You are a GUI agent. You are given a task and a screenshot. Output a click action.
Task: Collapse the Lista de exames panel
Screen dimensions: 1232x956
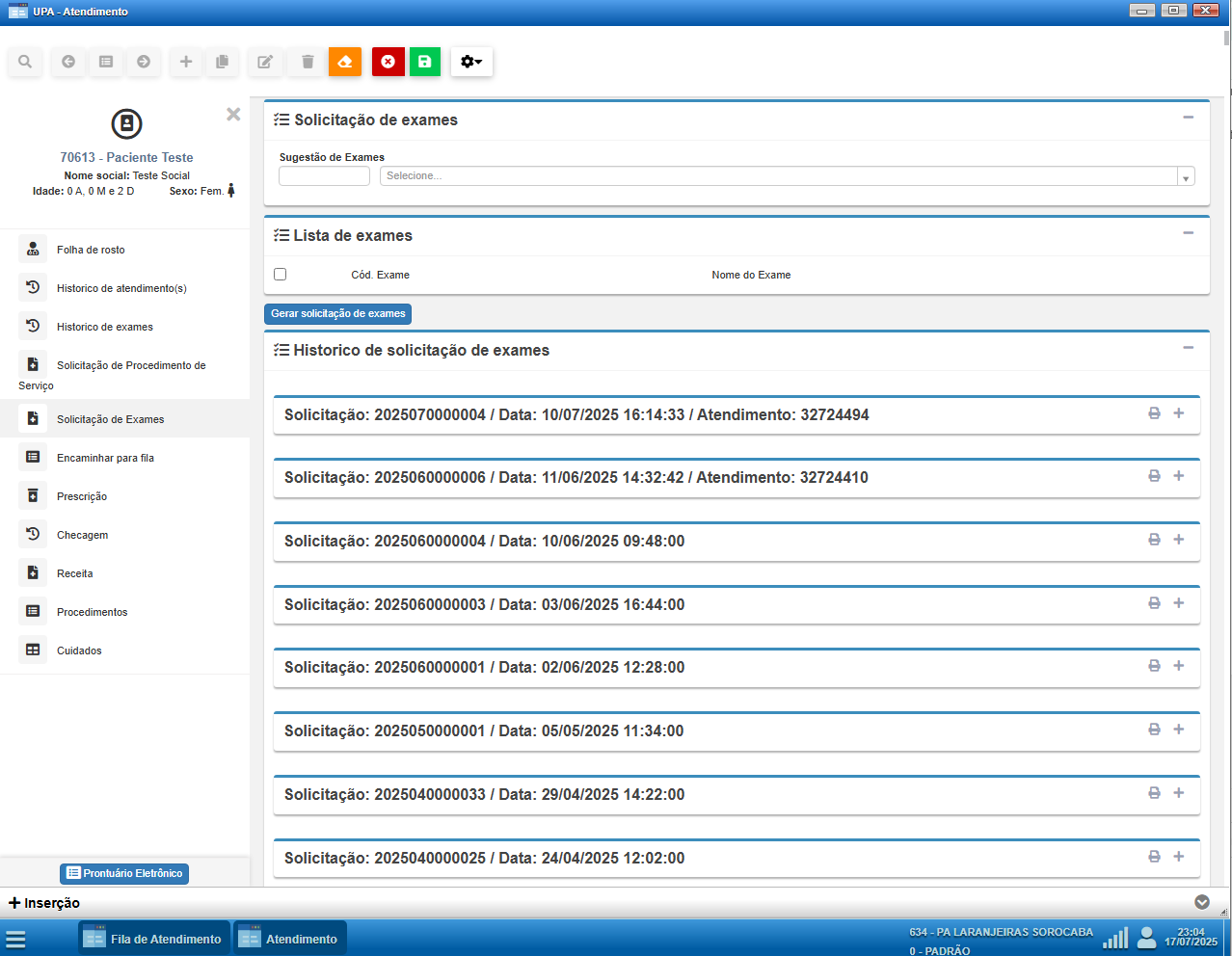click(x=1188, y=233)
